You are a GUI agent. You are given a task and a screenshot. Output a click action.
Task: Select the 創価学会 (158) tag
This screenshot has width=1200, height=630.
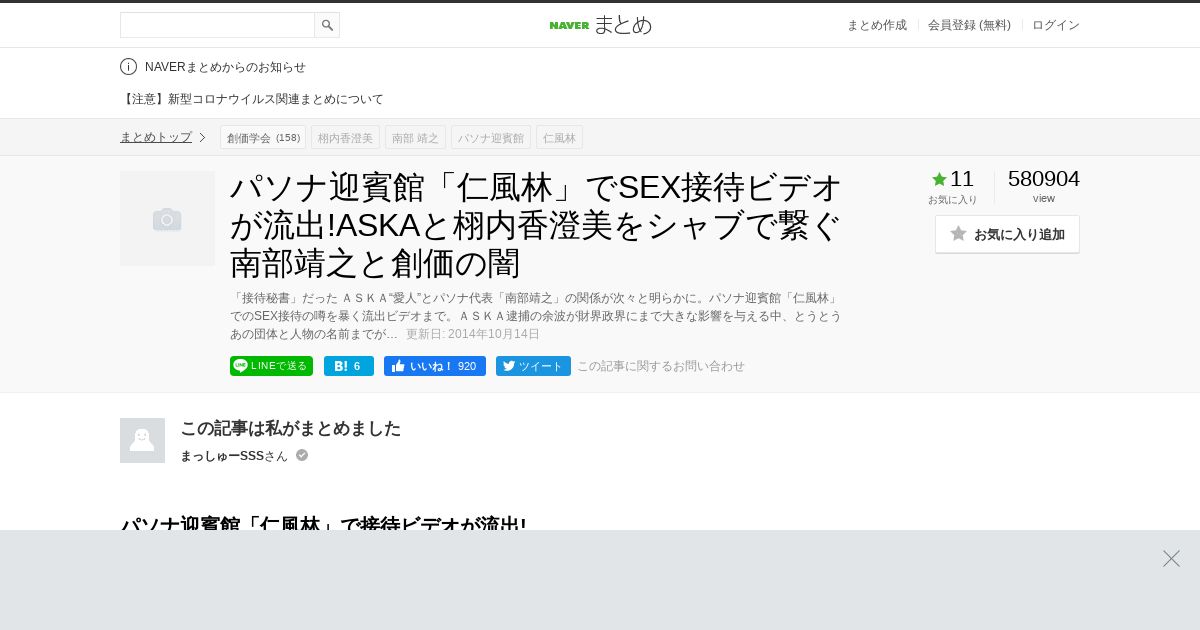pos(263,137)
